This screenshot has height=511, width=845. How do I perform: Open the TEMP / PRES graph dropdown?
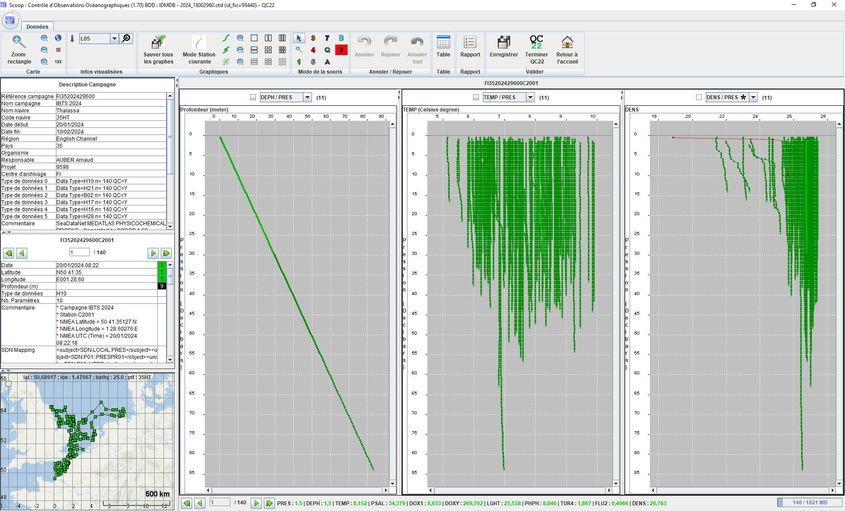point(530,98)
